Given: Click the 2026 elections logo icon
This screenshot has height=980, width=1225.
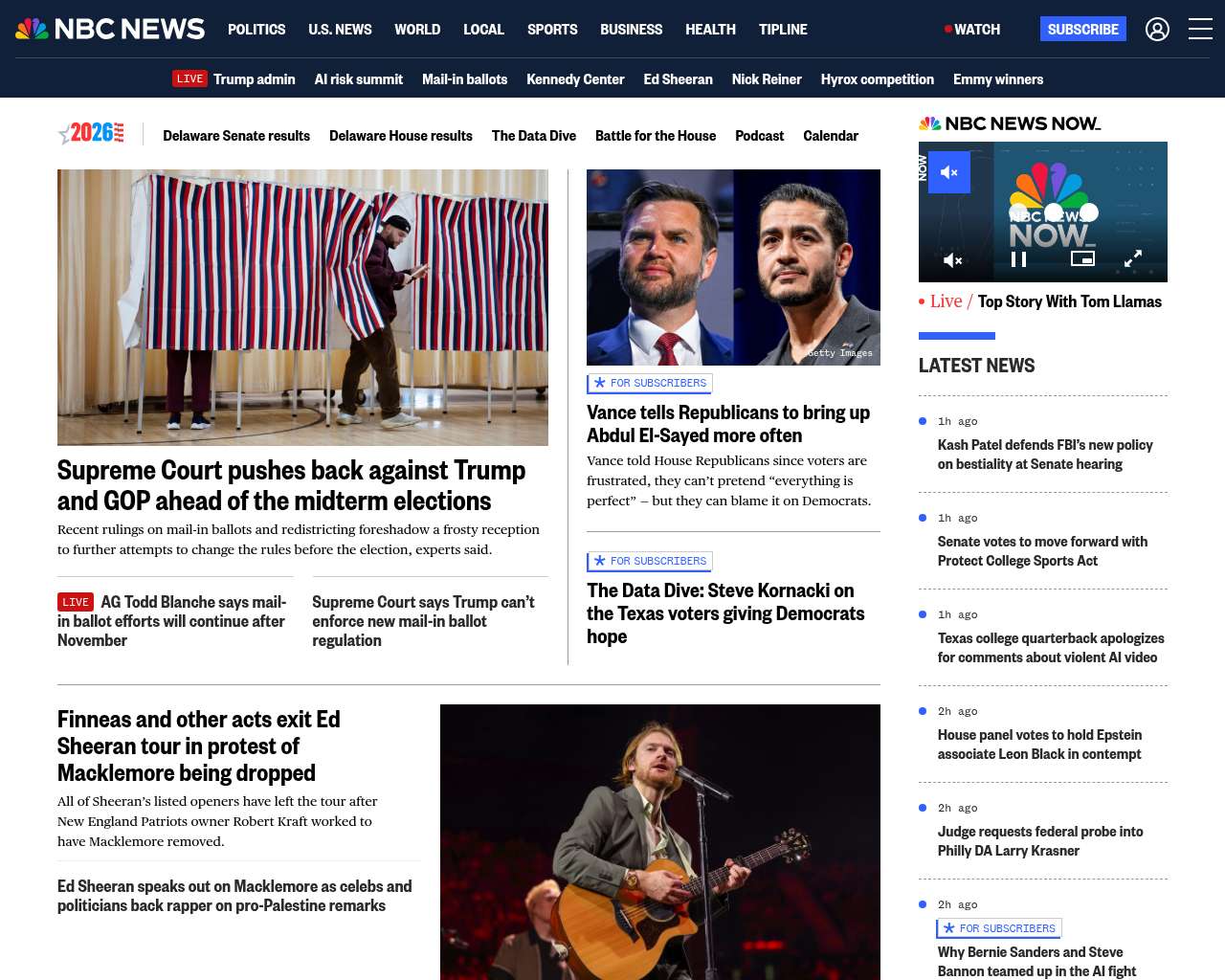Looking at the screenshot, I should pyautogui.click(x=92, y=134).
